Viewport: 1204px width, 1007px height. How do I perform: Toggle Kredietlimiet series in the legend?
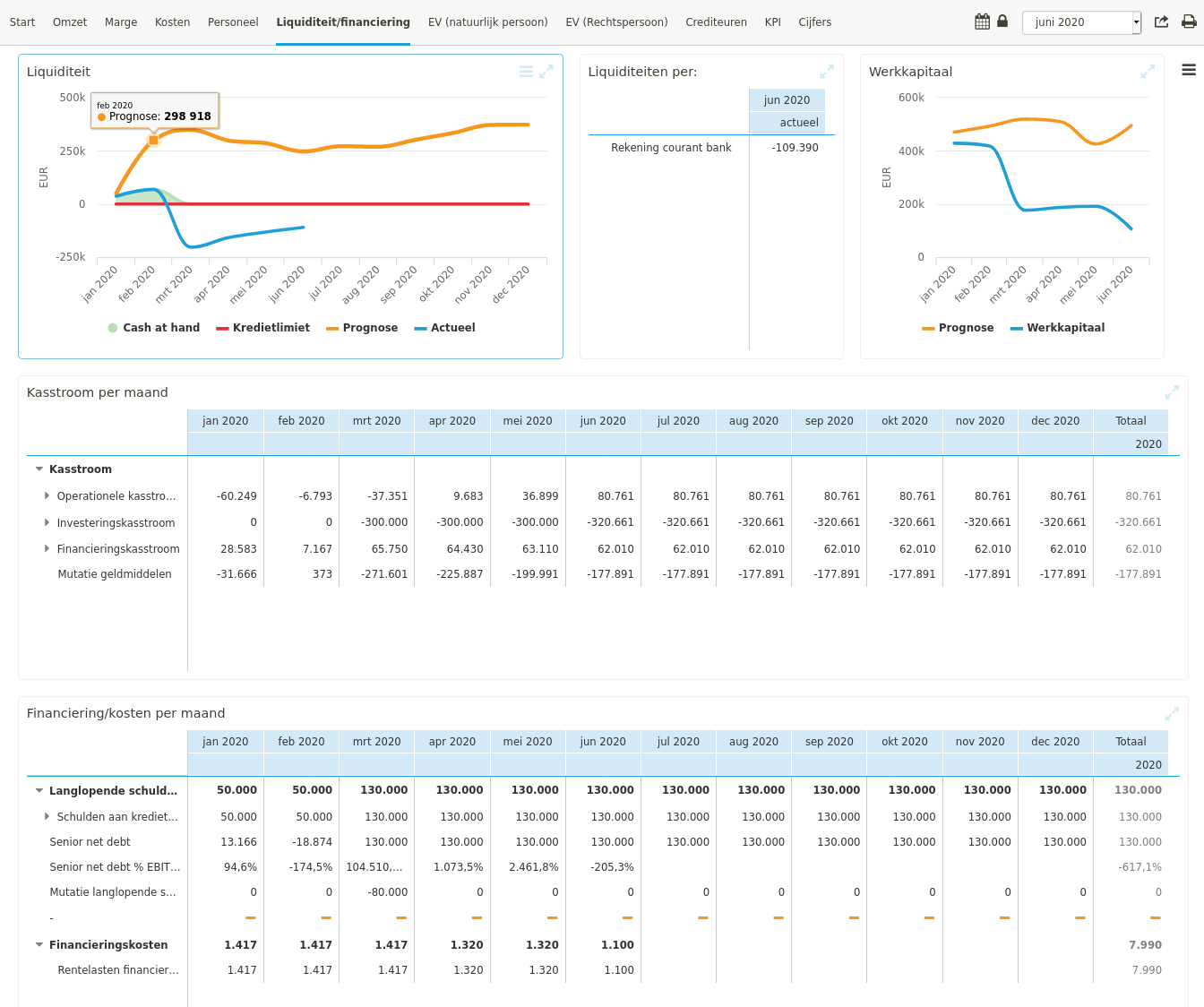262,328
